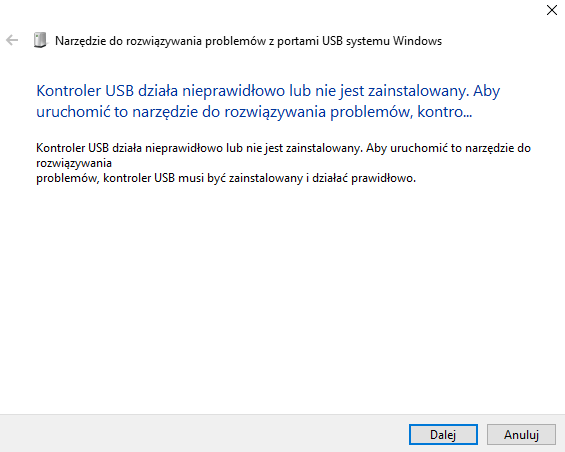Click the USB troubleshooter device icon
Image resolution: width=565 pixels, height=452 pixels.
(40, 40)
